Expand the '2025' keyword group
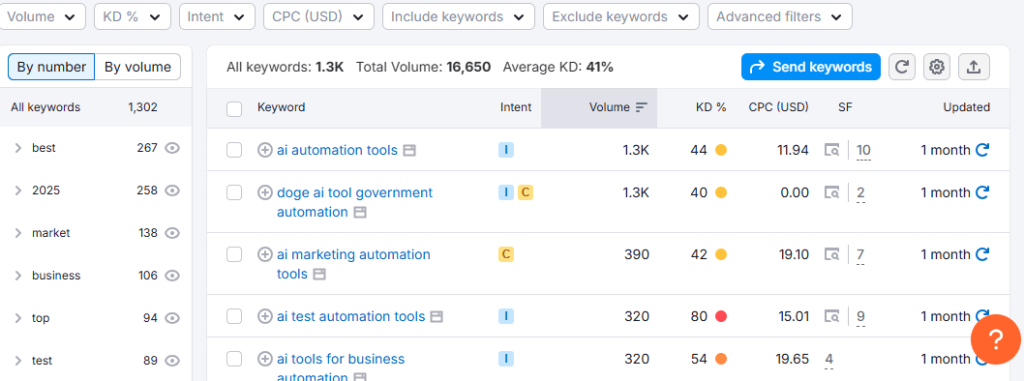This screenshot has width=1024, height=381. click(x=18, y=191)
